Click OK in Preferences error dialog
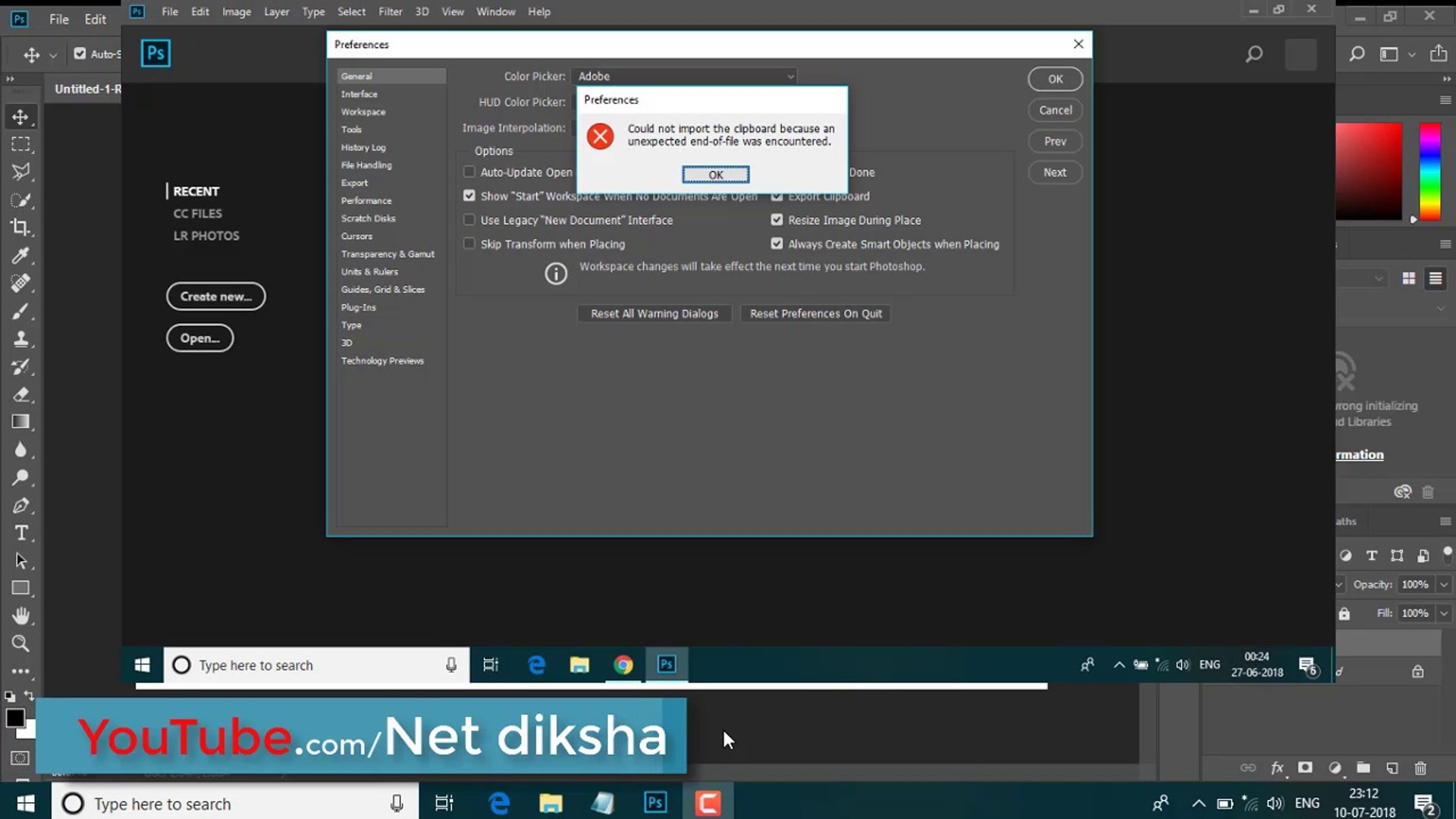 (716, 175)
